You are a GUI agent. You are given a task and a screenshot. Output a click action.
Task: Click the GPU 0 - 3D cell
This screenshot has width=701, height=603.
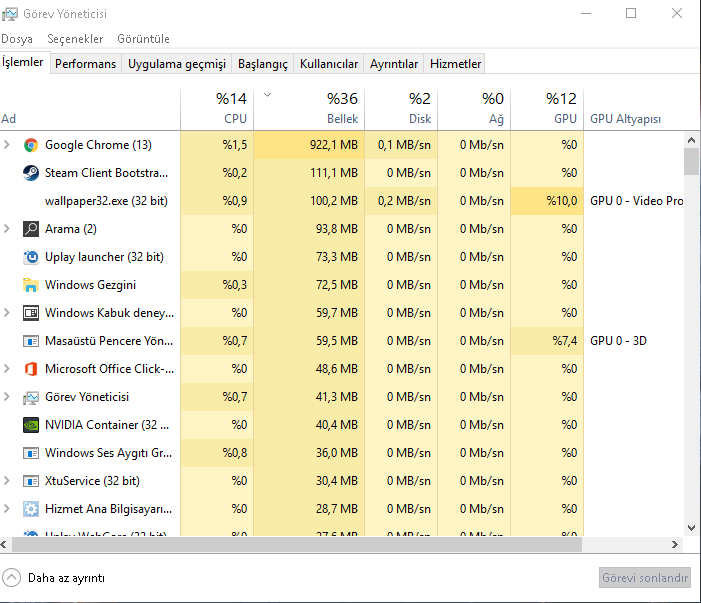point(618,341)
